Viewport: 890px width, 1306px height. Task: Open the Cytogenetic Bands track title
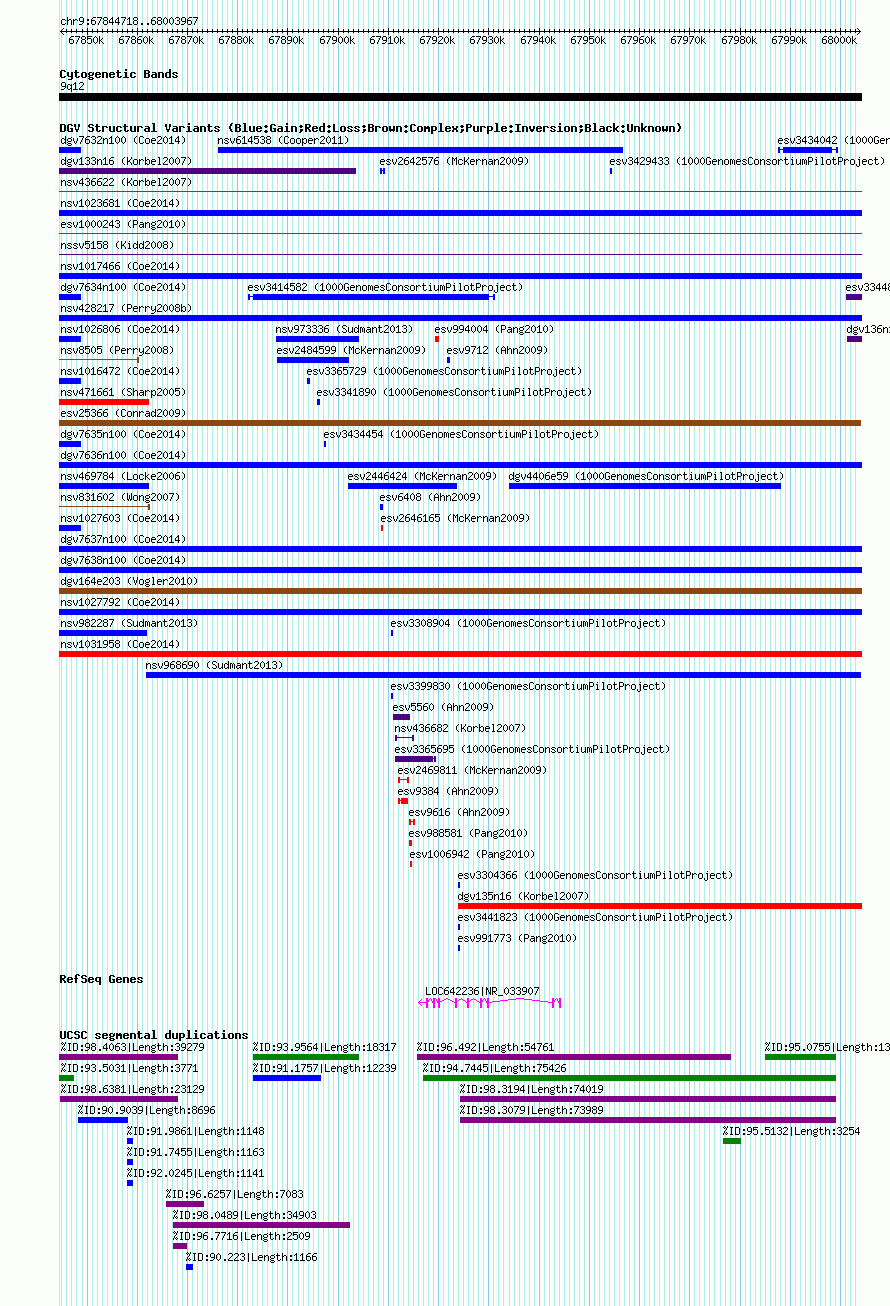119,74
